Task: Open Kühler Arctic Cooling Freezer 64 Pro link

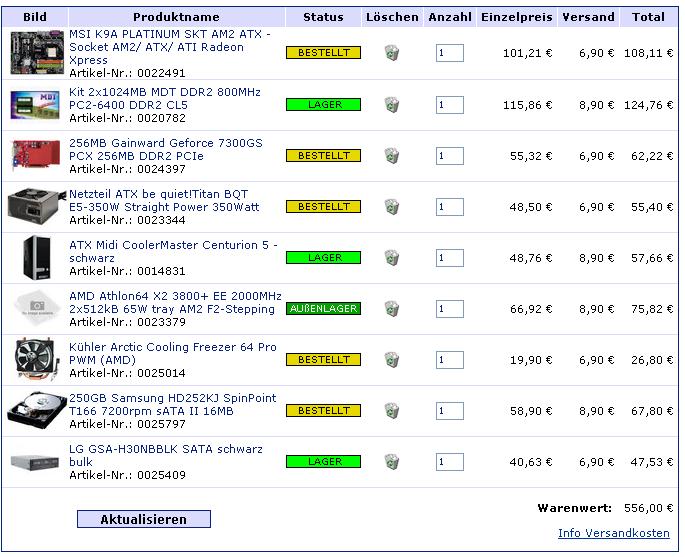Action: [x=173, y=353]
